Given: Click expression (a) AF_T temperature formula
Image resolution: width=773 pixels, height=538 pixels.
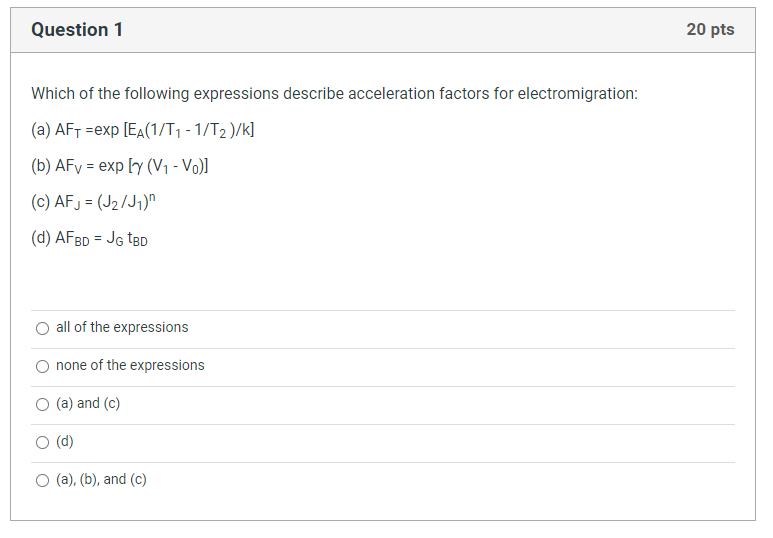Looking at the screenshot, I should 142,131.
